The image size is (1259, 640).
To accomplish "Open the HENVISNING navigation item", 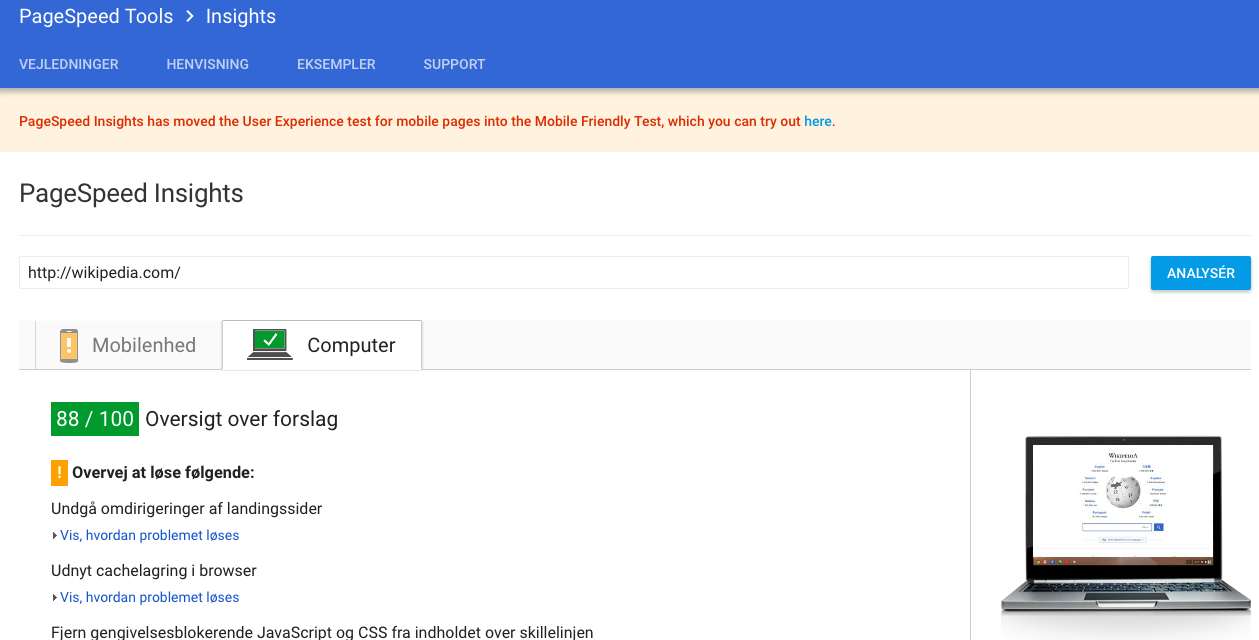I will point(208,64).
